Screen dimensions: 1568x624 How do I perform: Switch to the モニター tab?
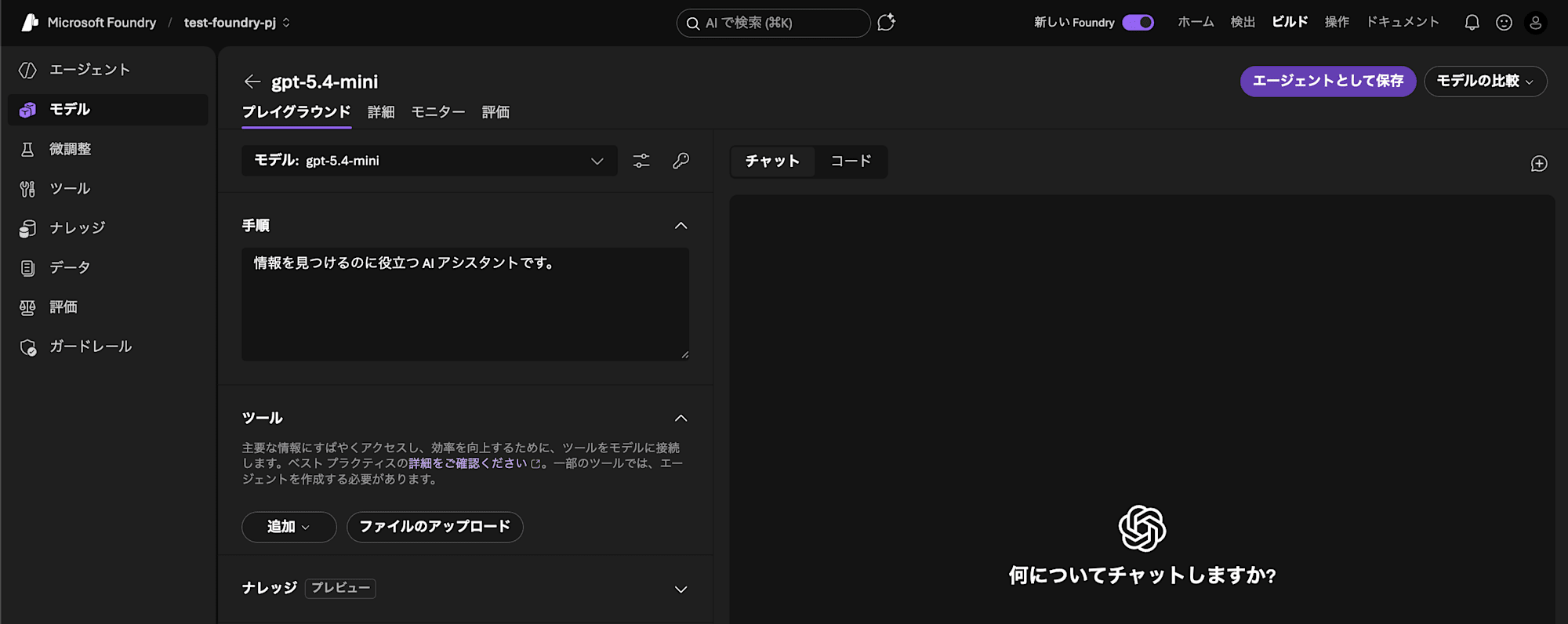coord(438,112)
